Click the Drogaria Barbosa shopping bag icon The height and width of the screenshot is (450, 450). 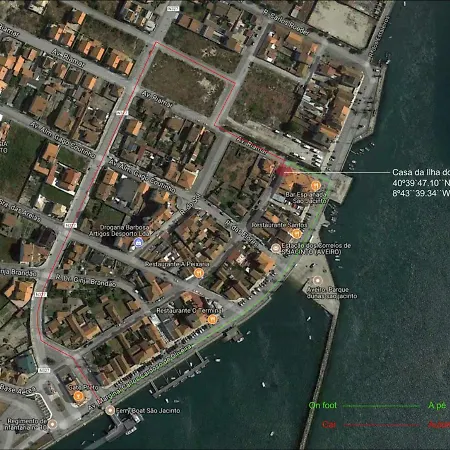[x=138, y=243]
